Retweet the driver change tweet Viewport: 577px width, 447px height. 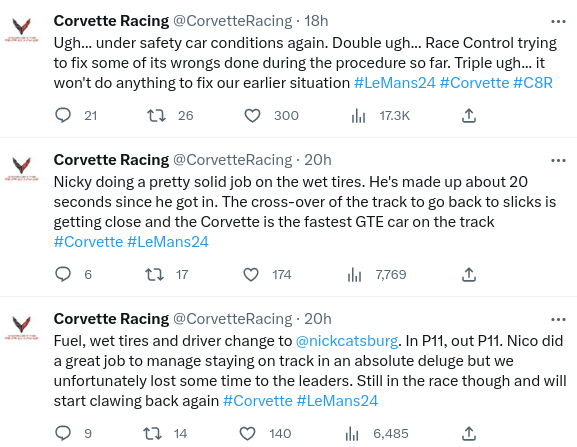tap(152, 433)
